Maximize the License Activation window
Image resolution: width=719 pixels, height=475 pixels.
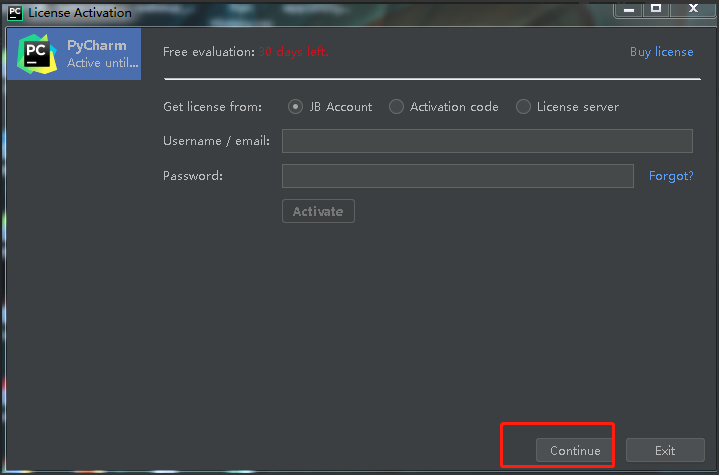click(656, 10)
